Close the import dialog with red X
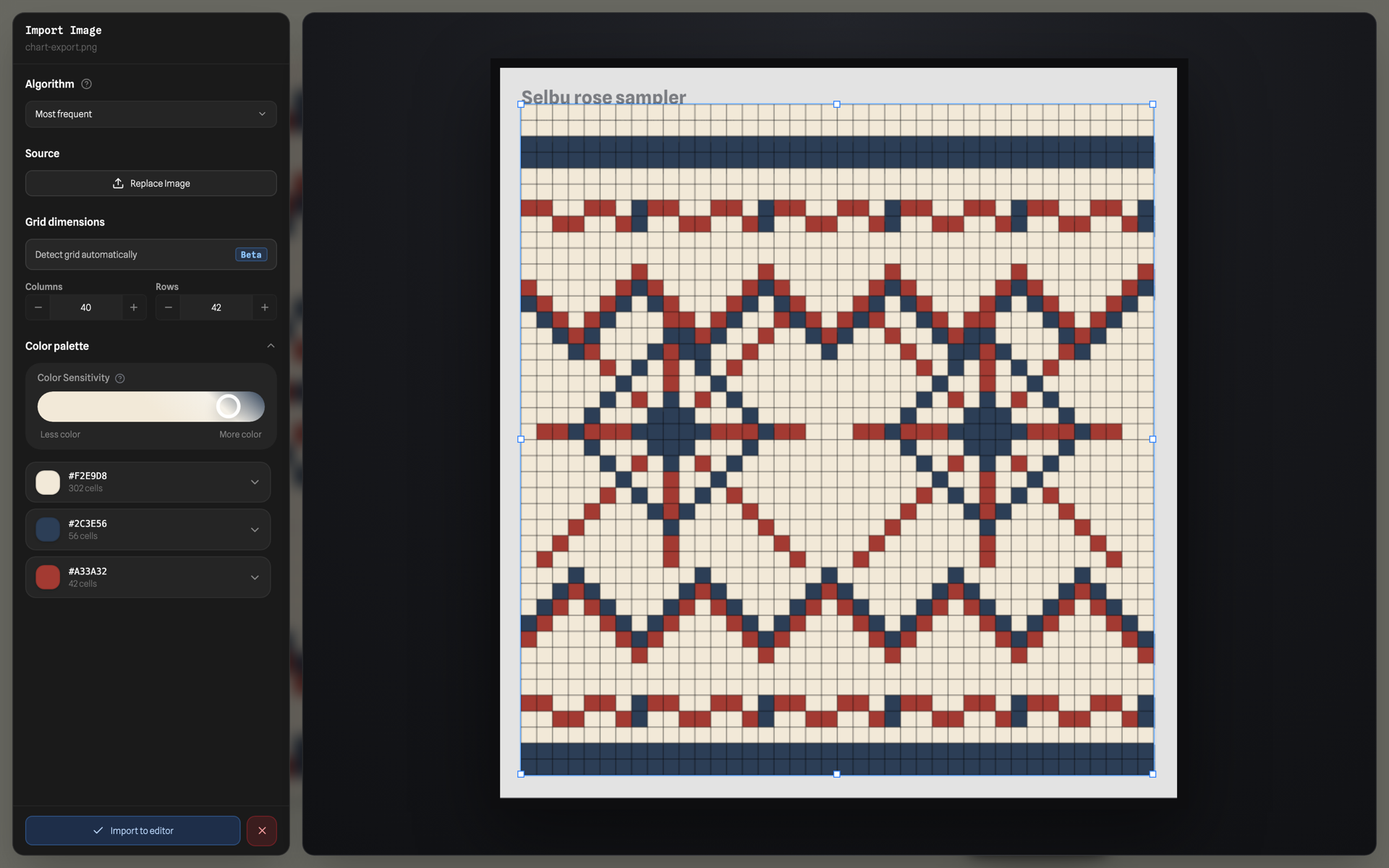Image resolution: width=1389 pixels, height=868 pixels. [262, 830]
